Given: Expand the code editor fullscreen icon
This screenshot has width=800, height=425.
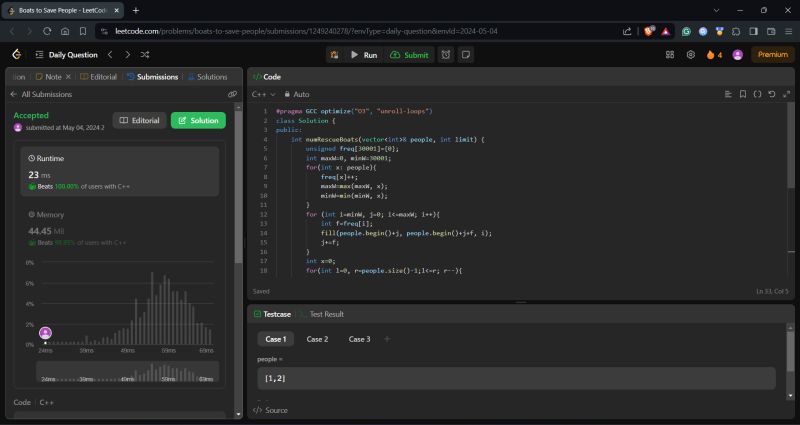Looking at the screenshot, I should point(786,94).
